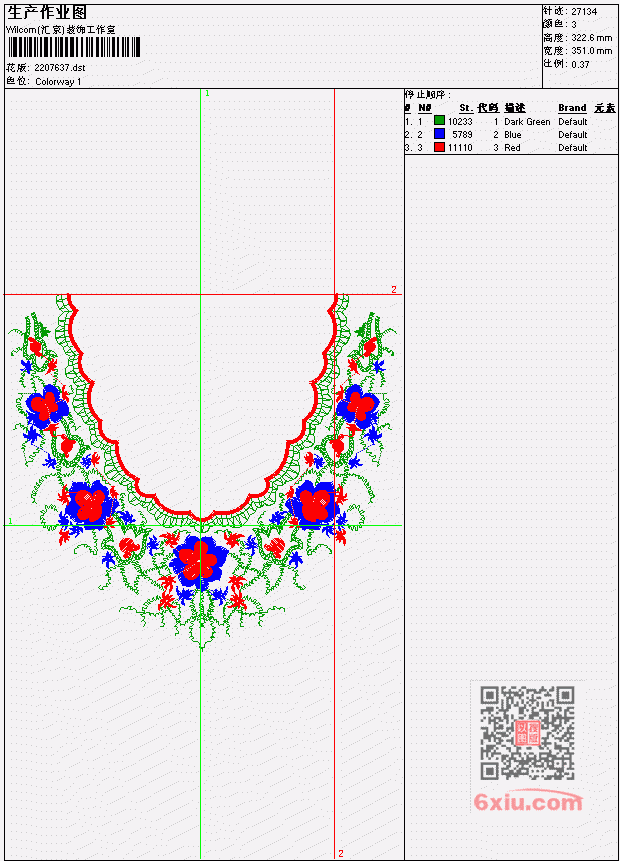
Task: Select stitch count '11110' in Red row
Action: pyautogui.click(x=460, y=148)
